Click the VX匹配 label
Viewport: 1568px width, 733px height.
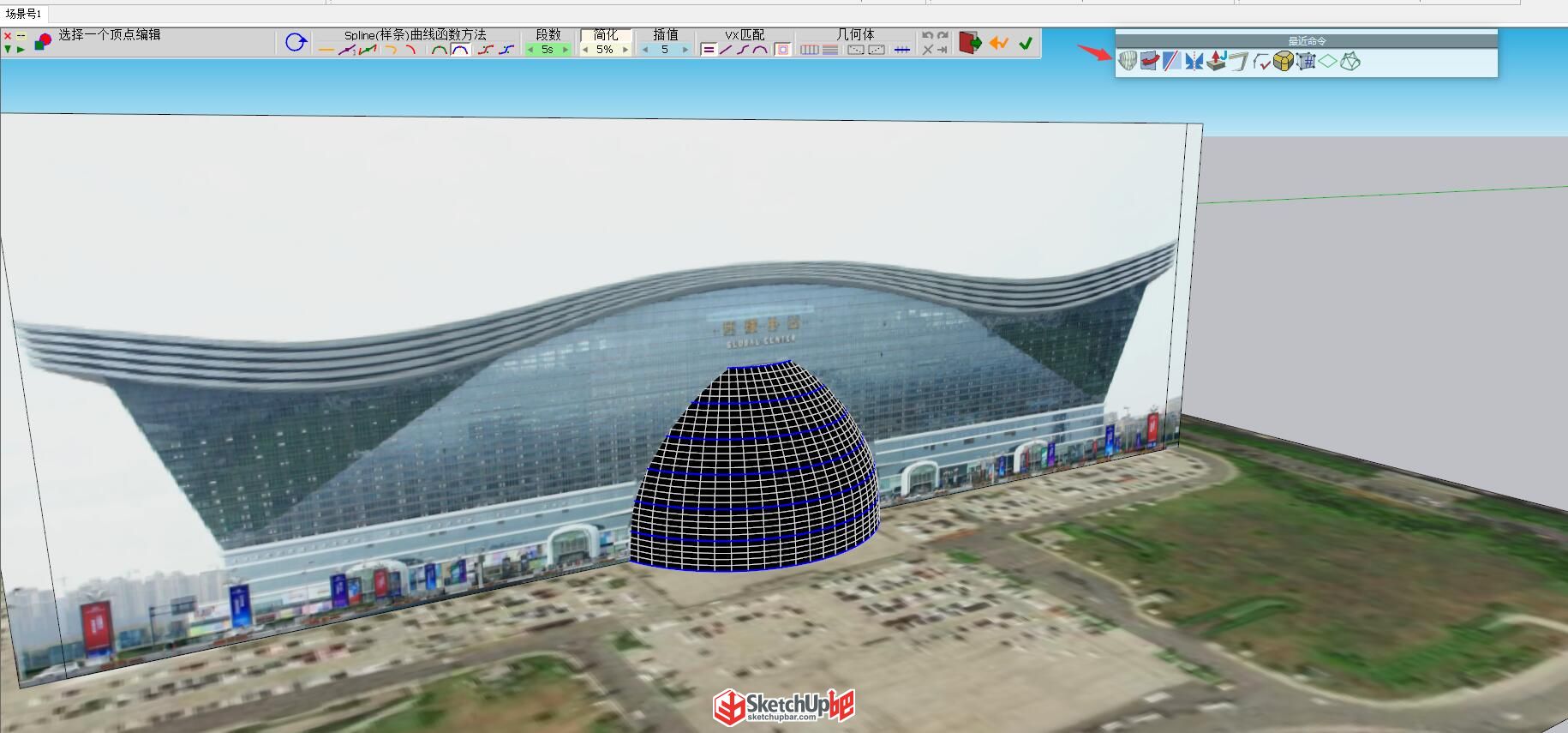pos(745,35)
